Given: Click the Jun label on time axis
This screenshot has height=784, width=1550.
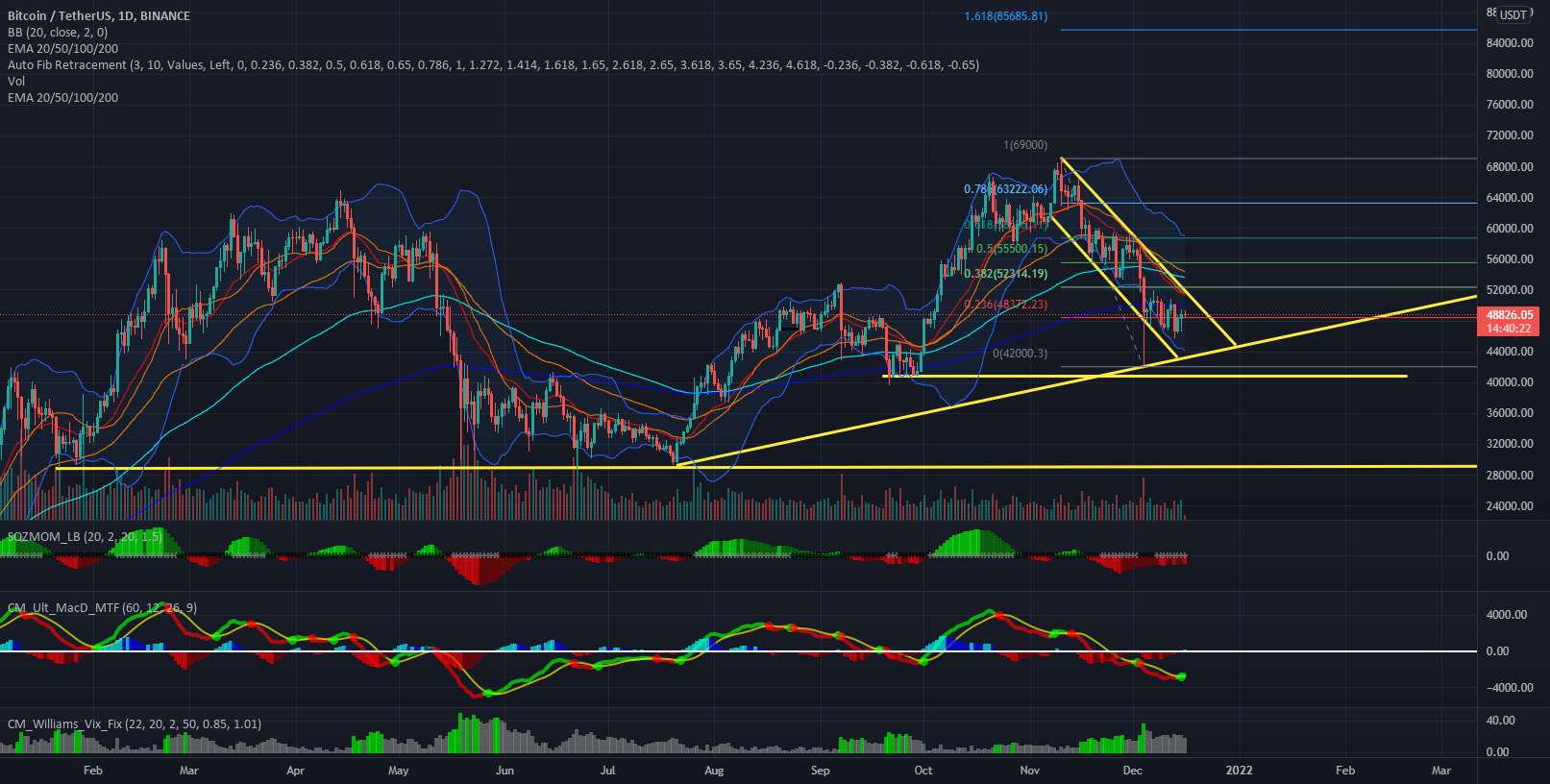Looking at the screenshot, I should click(x=504, y=771).
